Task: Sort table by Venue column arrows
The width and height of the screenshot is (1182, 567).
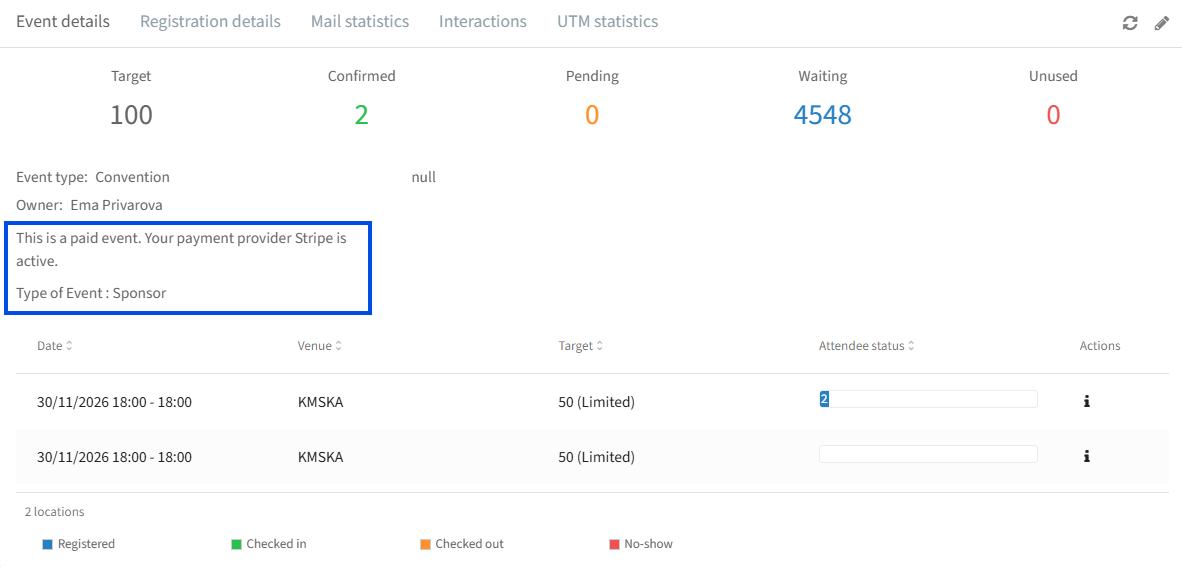Action: click(338, 346)
